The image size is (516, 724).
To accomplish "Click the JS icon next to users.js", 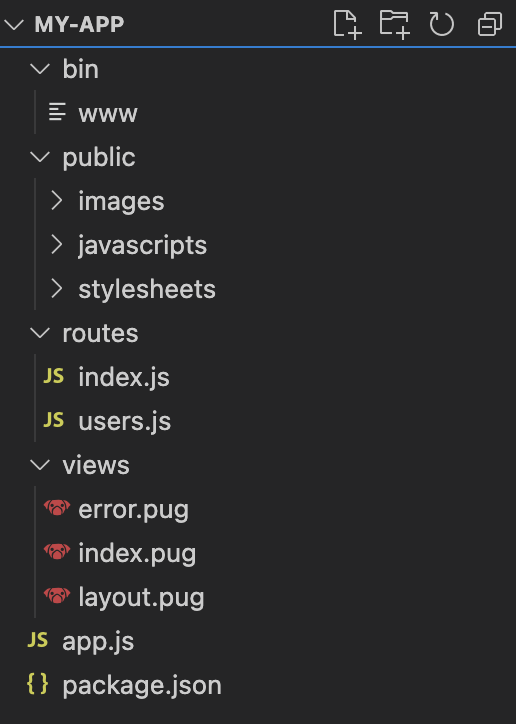I will coord(54,420).
